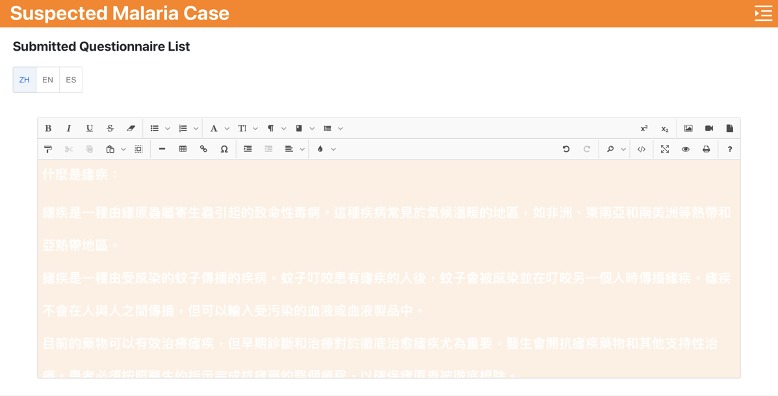Open the text alignment dropdown arrow
This screenshot has height=396, width=778.
302,149
